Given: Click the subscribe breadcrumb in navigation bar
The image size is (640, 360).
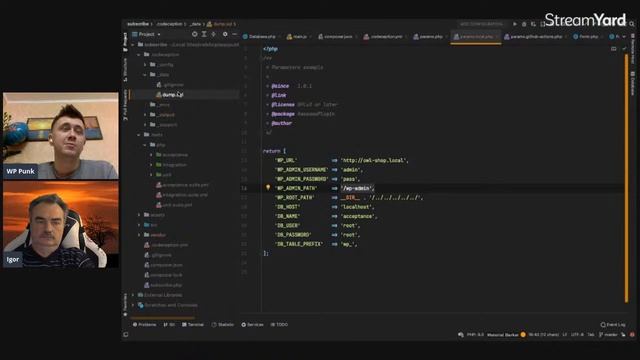Looking at the screenshot, I should [x=138, y=24].
